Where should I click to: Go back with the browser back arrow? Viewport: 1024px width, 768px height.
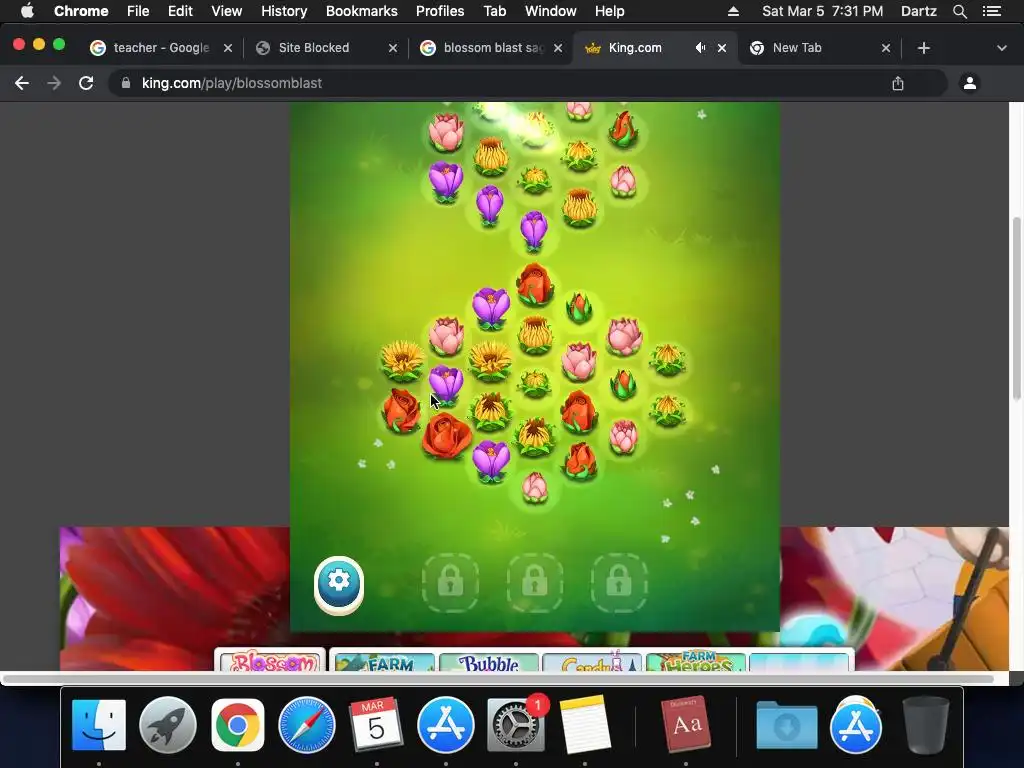(22, 83)
